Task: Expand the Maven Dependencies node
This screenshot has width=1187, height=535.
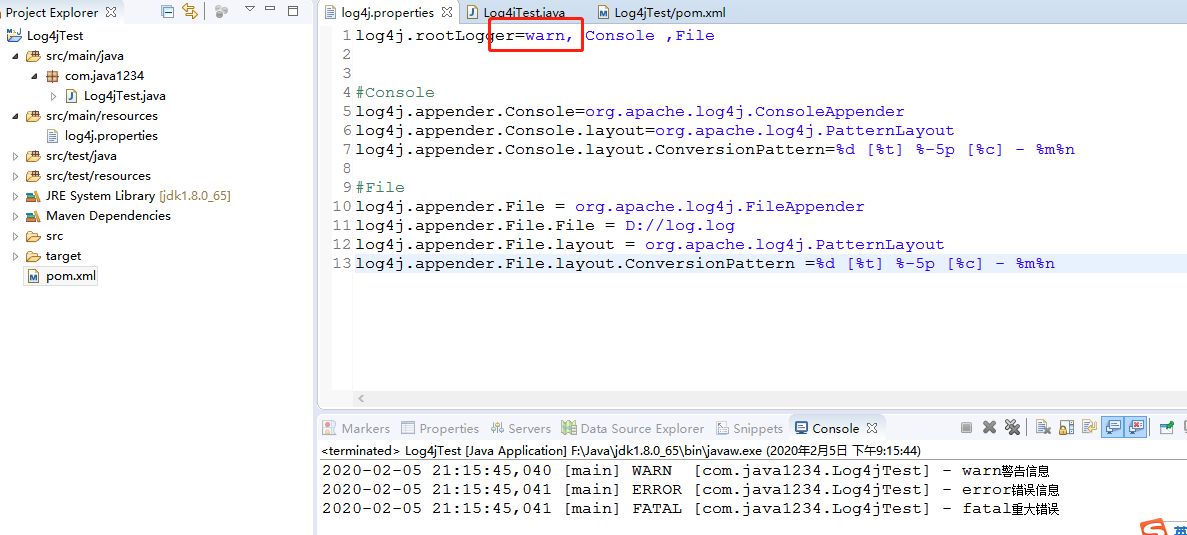Action: pyautogui.click(x=17, y=216)
